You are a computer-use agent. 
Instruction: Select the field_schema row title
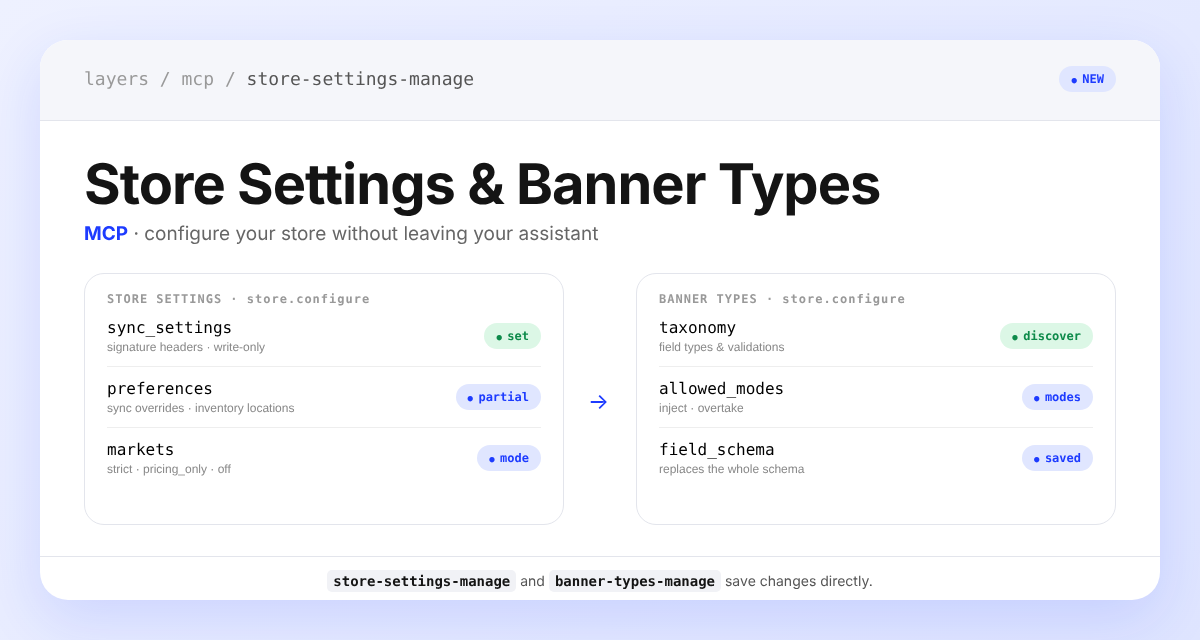pos(716,450)
